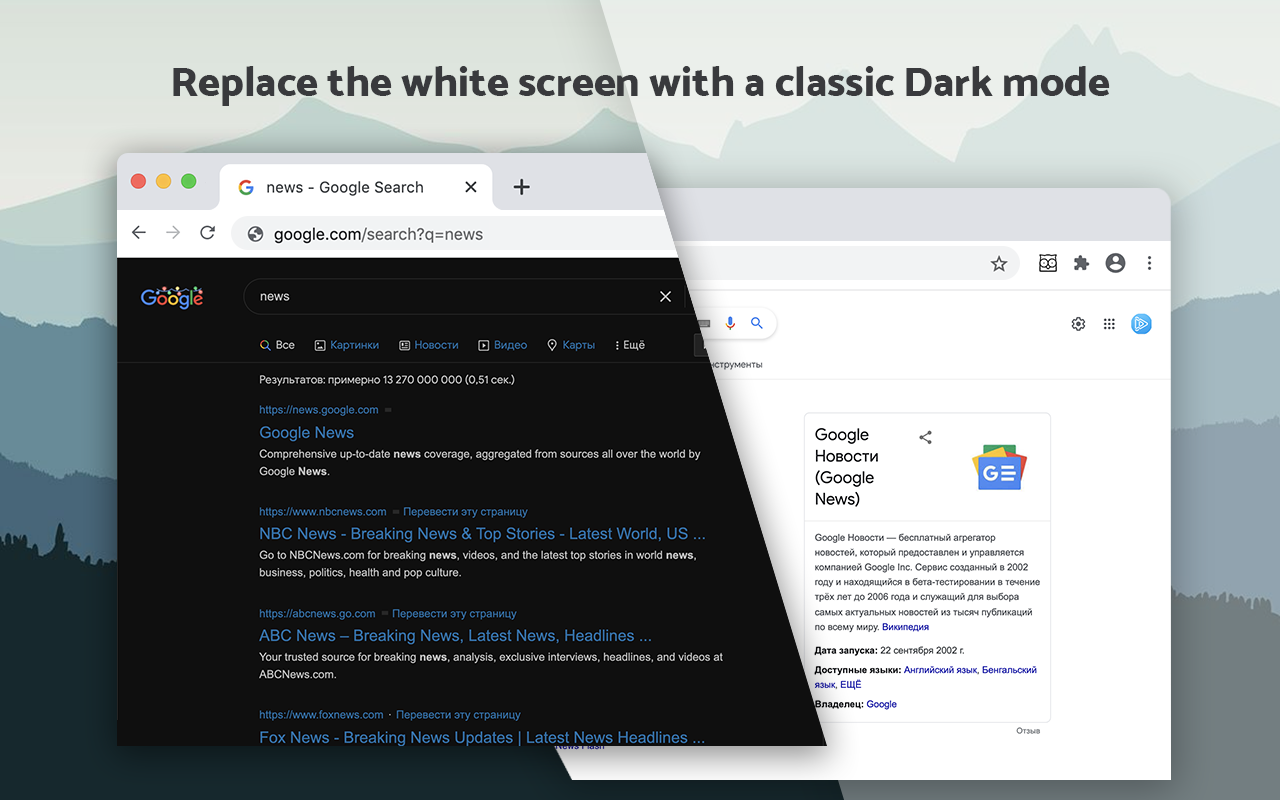This screenshot has height=800, width=1280.
Task: Select the "news - Google Search" browser tab
Action: coord(345,187)
